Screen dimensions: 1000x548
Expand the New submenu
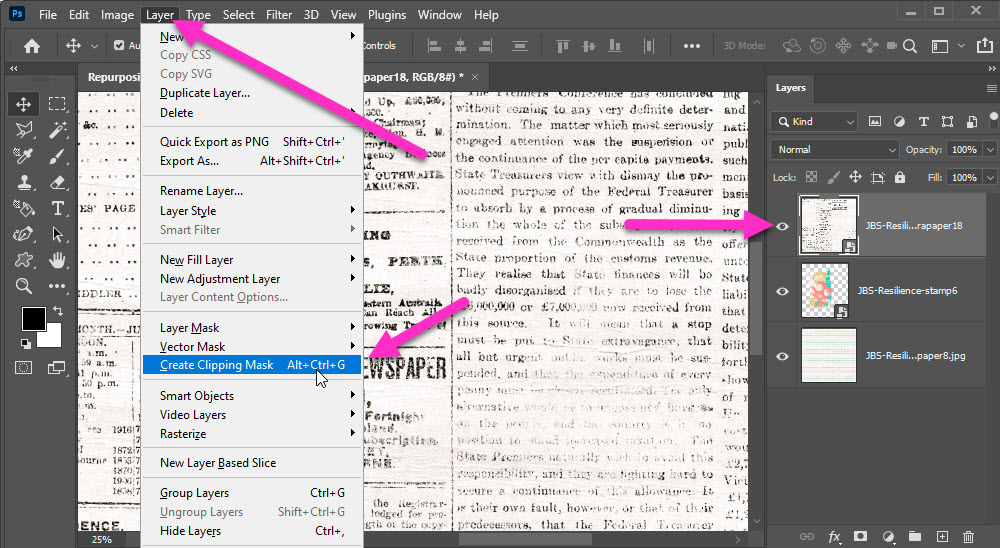(x=253, y=36)
